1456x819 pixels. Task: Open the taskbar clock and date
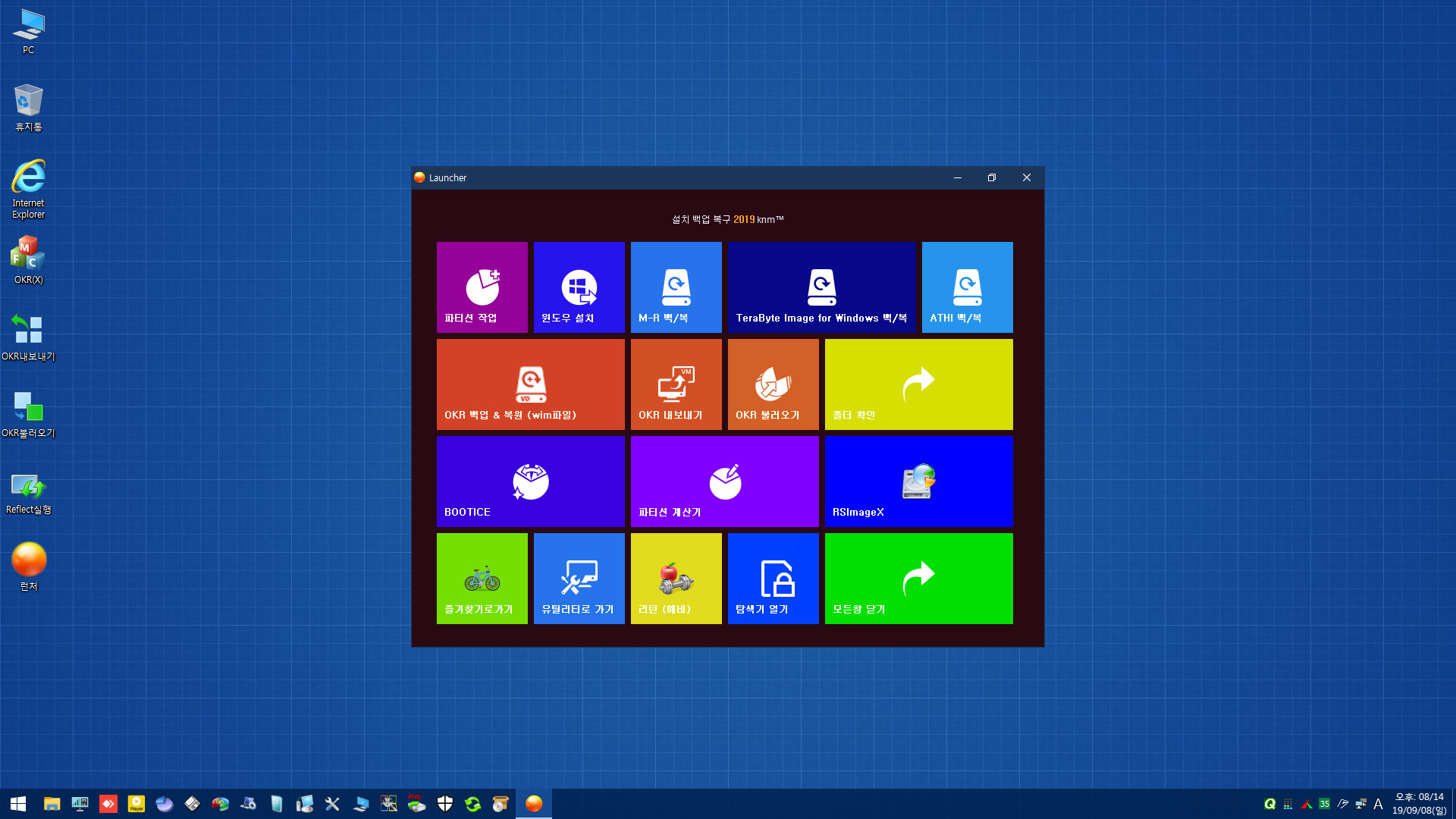tap(1419, 804)
